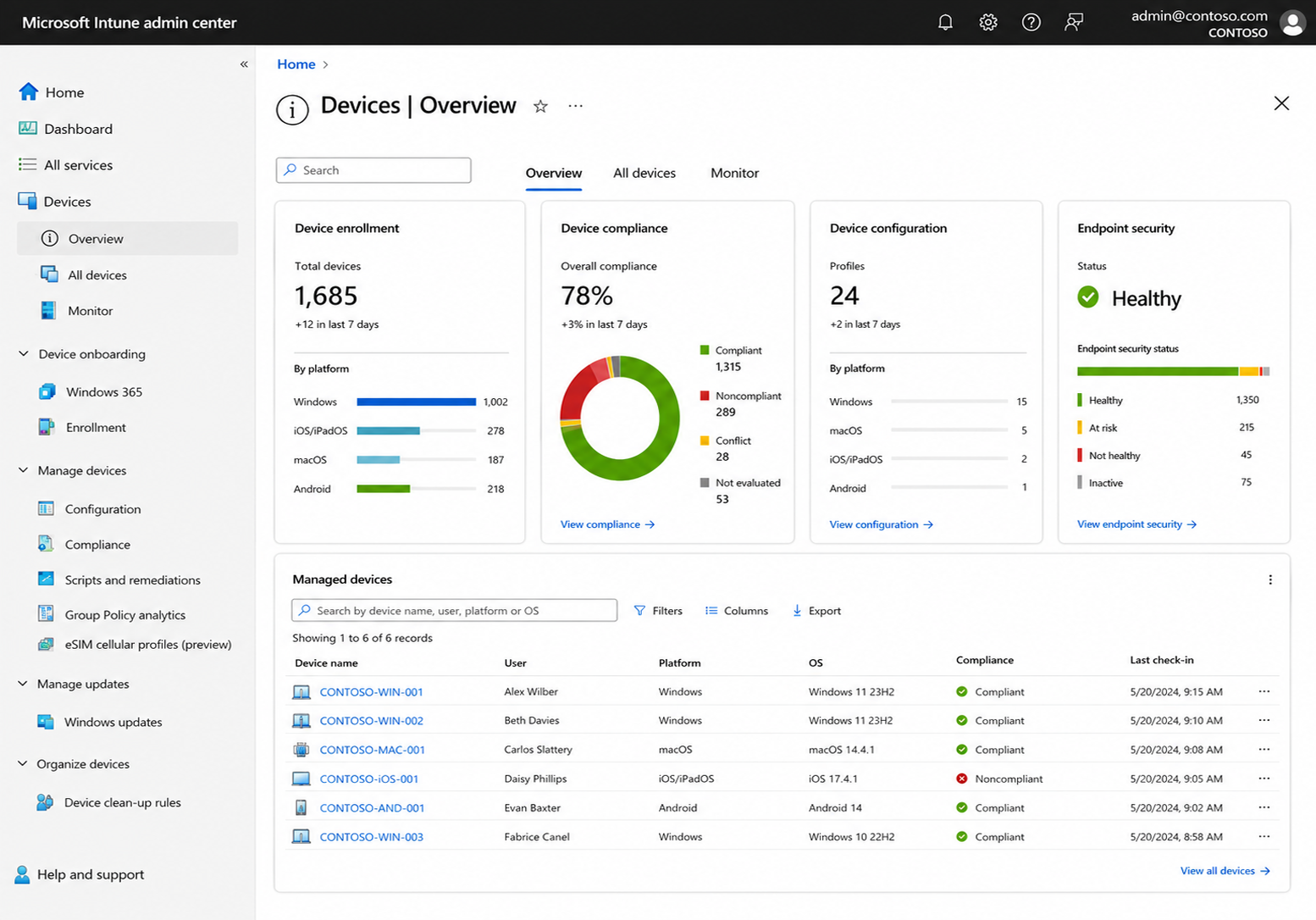This screenshot has width=1316, height=920.
Task: Click the Export download icon
Action: pyautogui.click(x=797, y=611)
